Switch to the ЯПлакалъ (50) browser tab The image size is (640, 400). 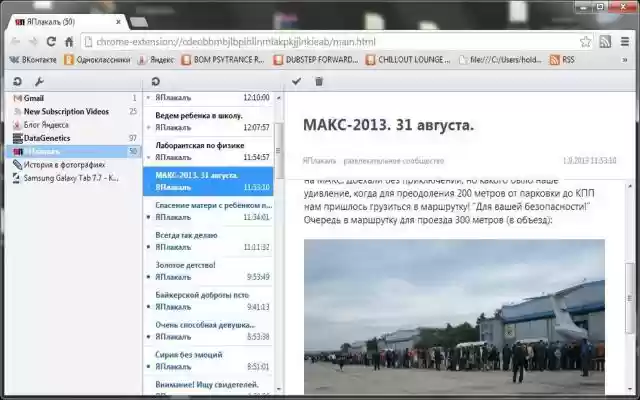(60, 20)
